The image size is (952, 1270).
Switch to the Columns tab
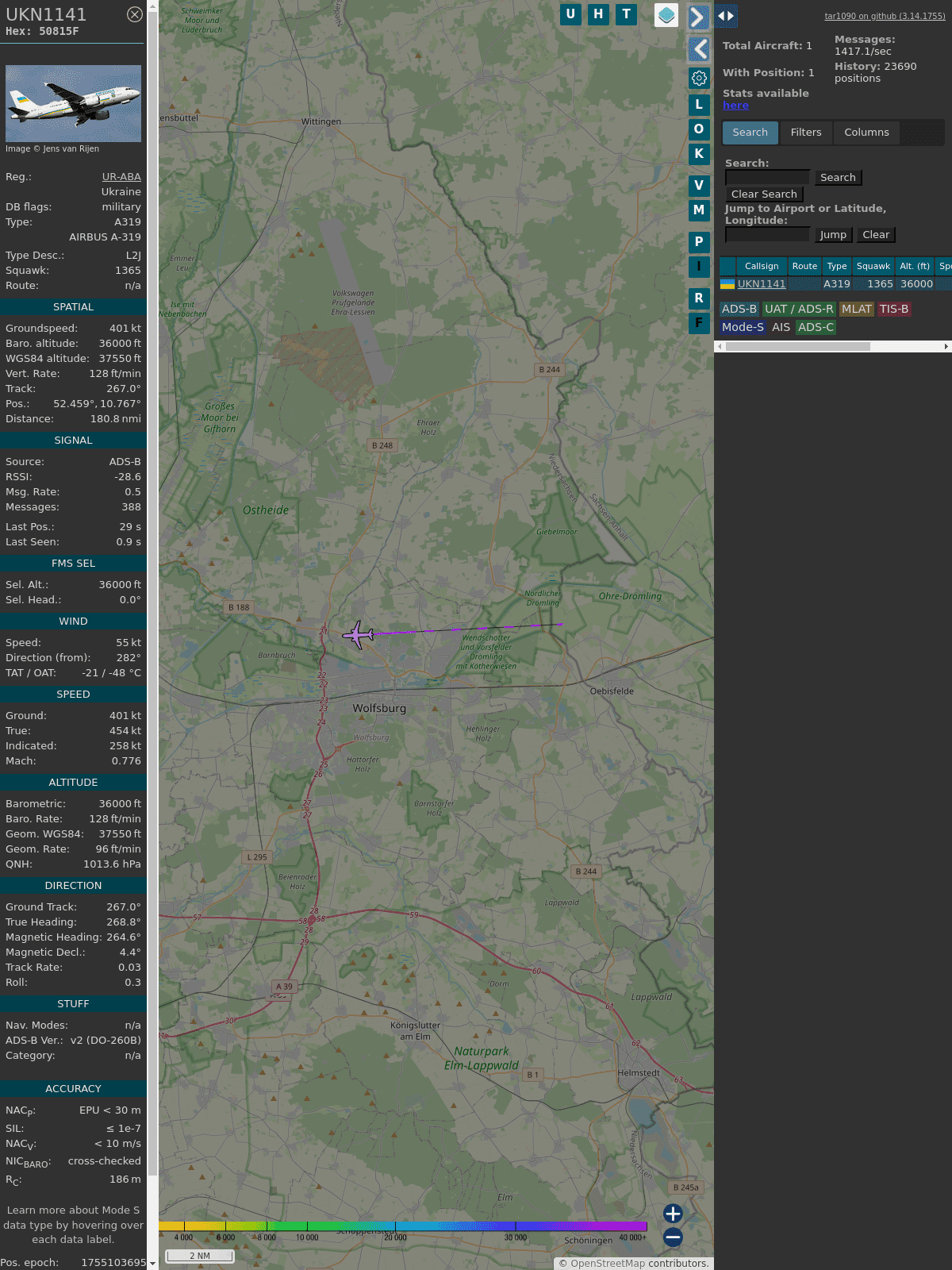click(x=866, y=133)
